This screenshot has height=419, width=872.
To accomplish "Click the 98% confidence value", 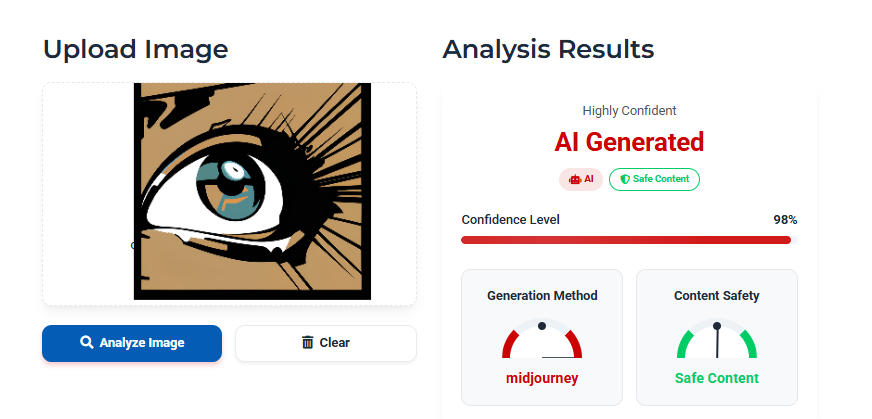I will [785, 220].
